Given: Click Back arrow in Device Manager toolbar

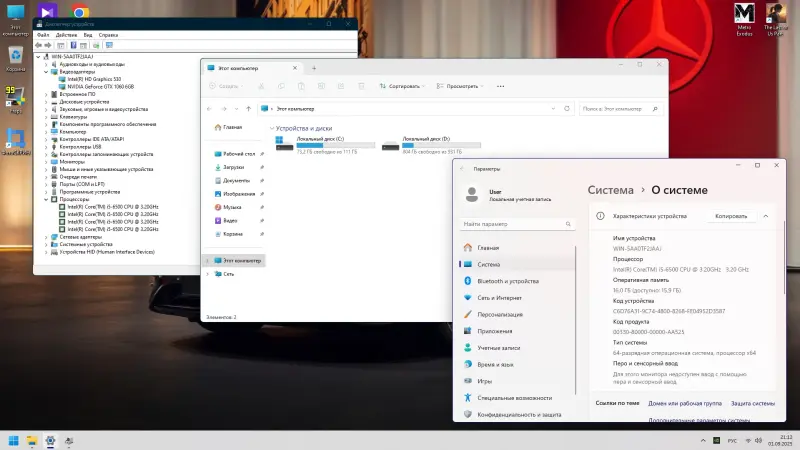Looking at the screenshot, I should pyautogui.click(x=39, y=45).
